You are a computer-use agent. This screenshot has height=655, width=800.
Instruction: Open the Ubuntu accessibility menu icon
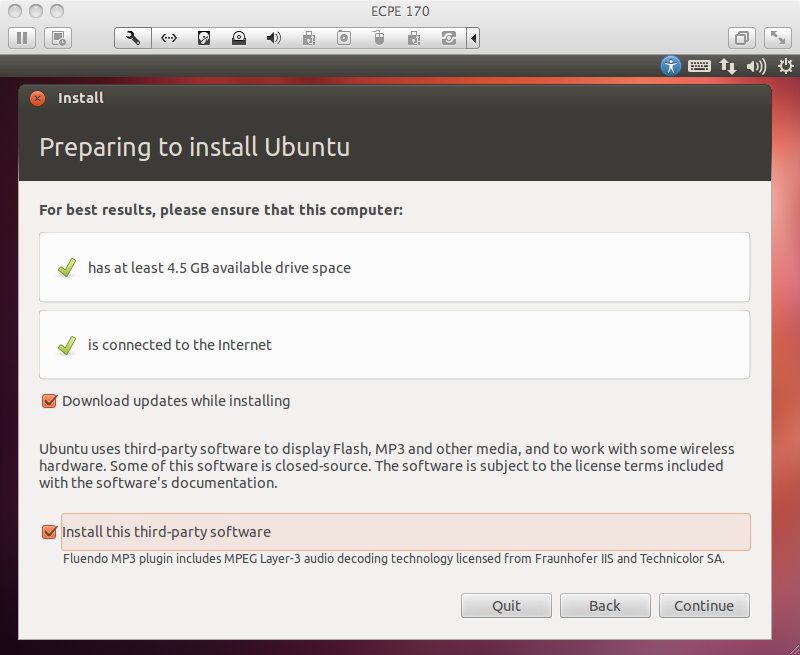(x=670, y=66)
